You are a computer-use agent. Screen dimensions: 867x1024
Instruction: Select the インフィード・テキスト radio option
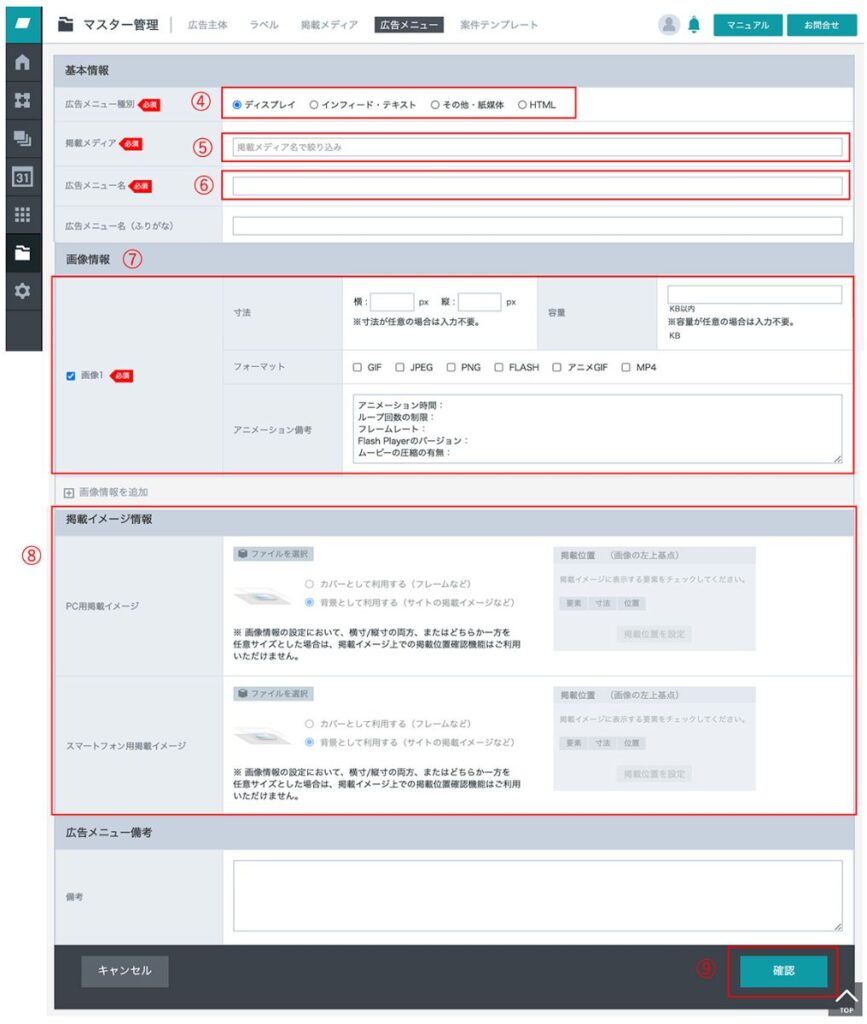coord(314,104)
